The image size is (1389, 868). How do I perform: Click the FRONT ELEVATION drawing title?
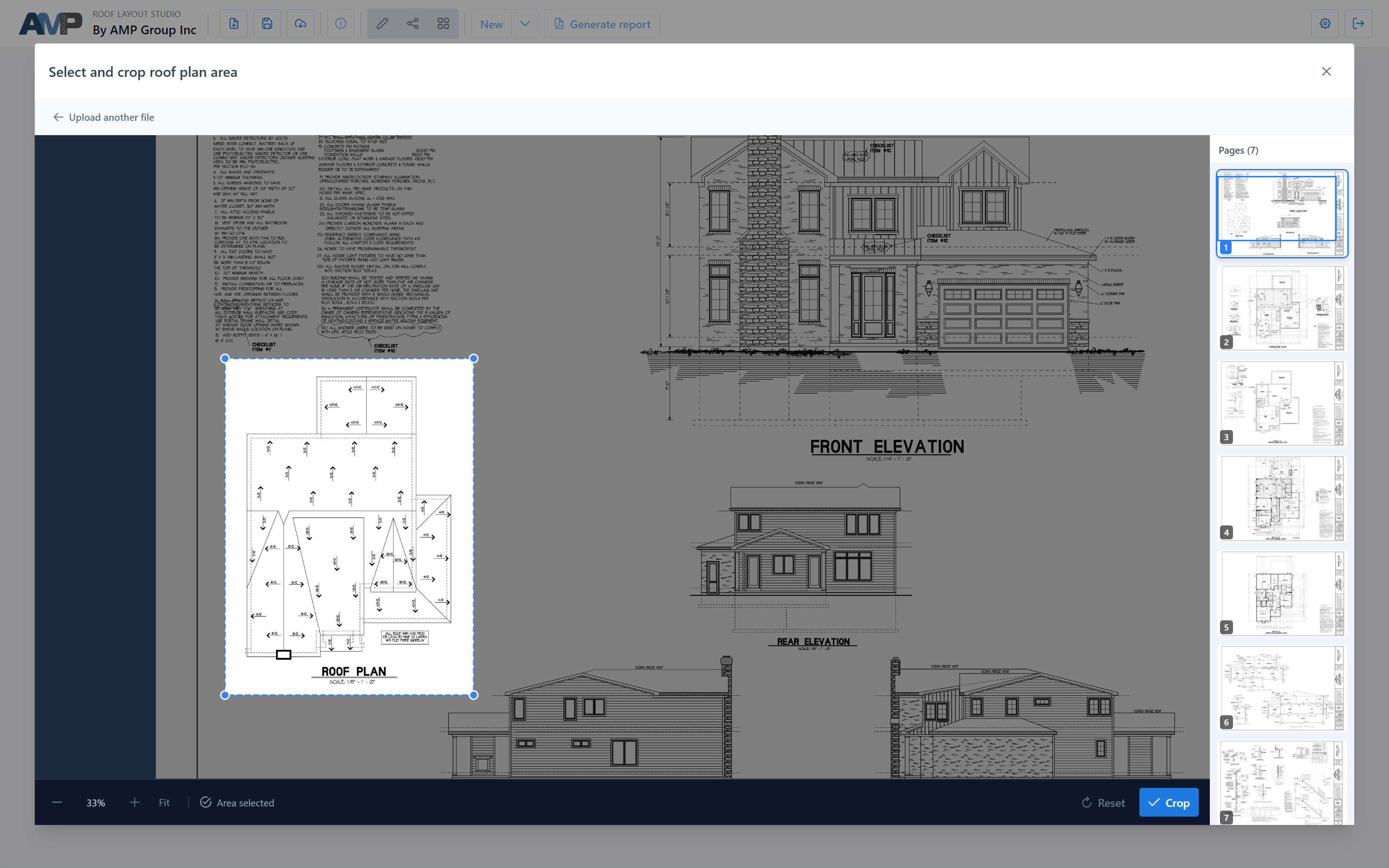887,447
